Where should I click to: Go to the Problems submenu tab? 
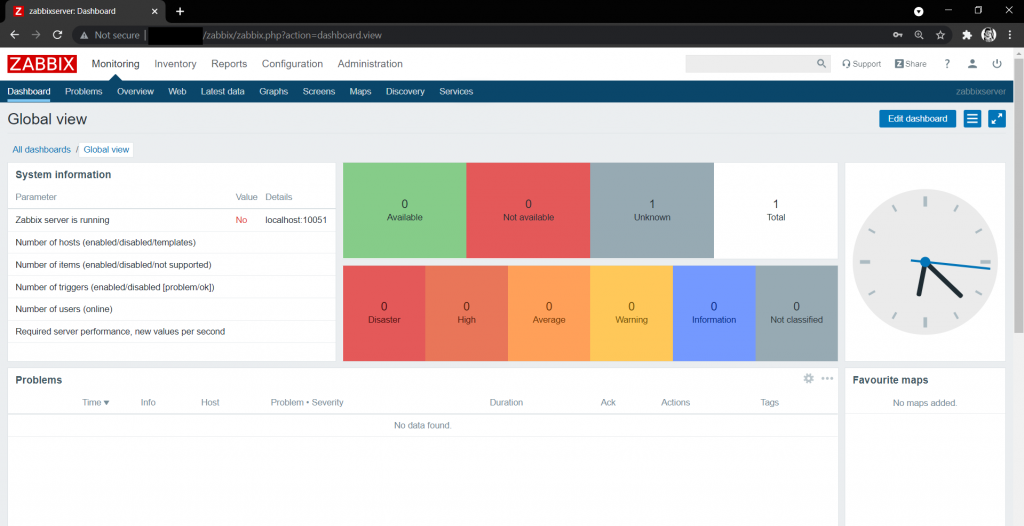84,91
